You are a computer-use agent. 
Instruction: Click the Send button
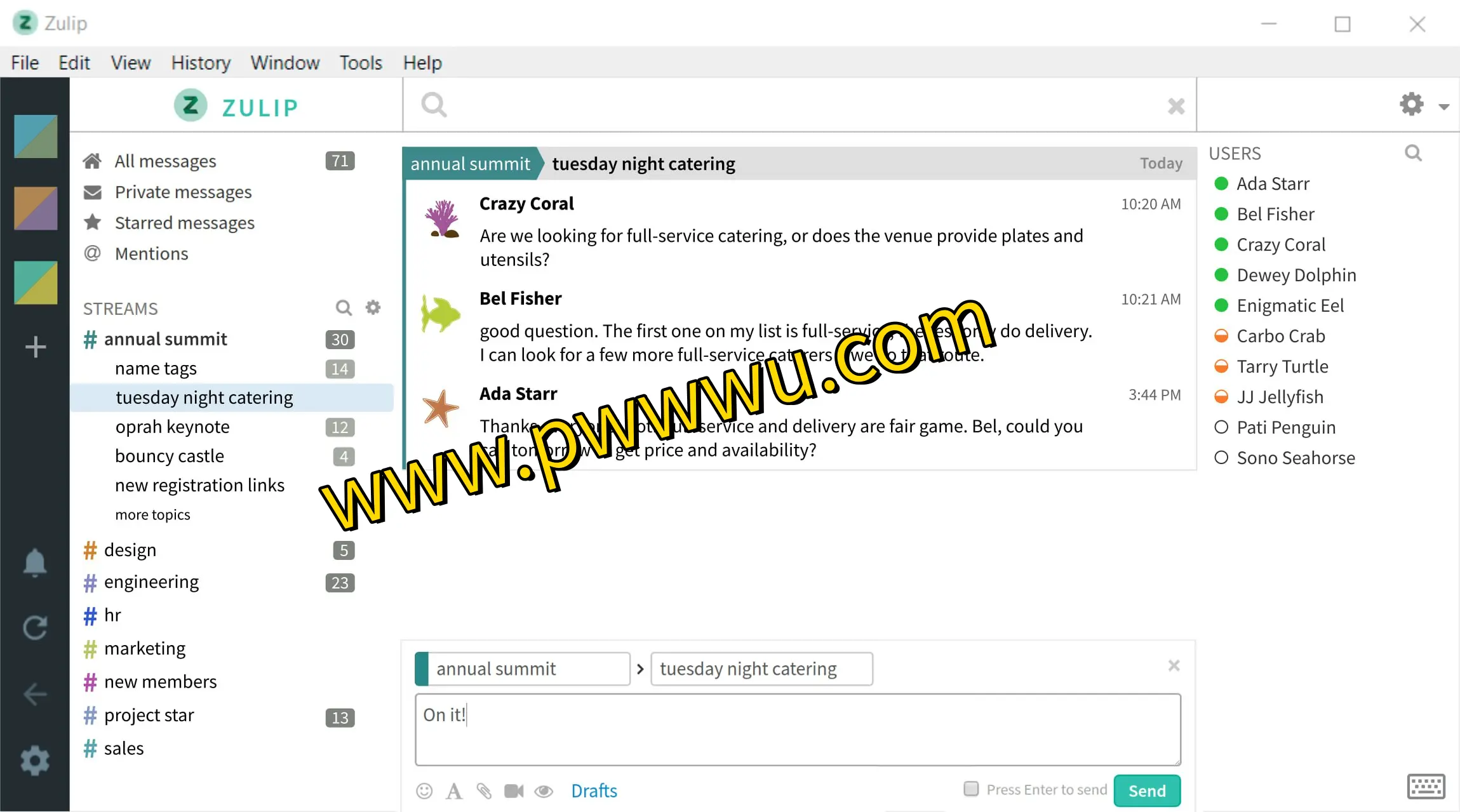pos(1147,790)
